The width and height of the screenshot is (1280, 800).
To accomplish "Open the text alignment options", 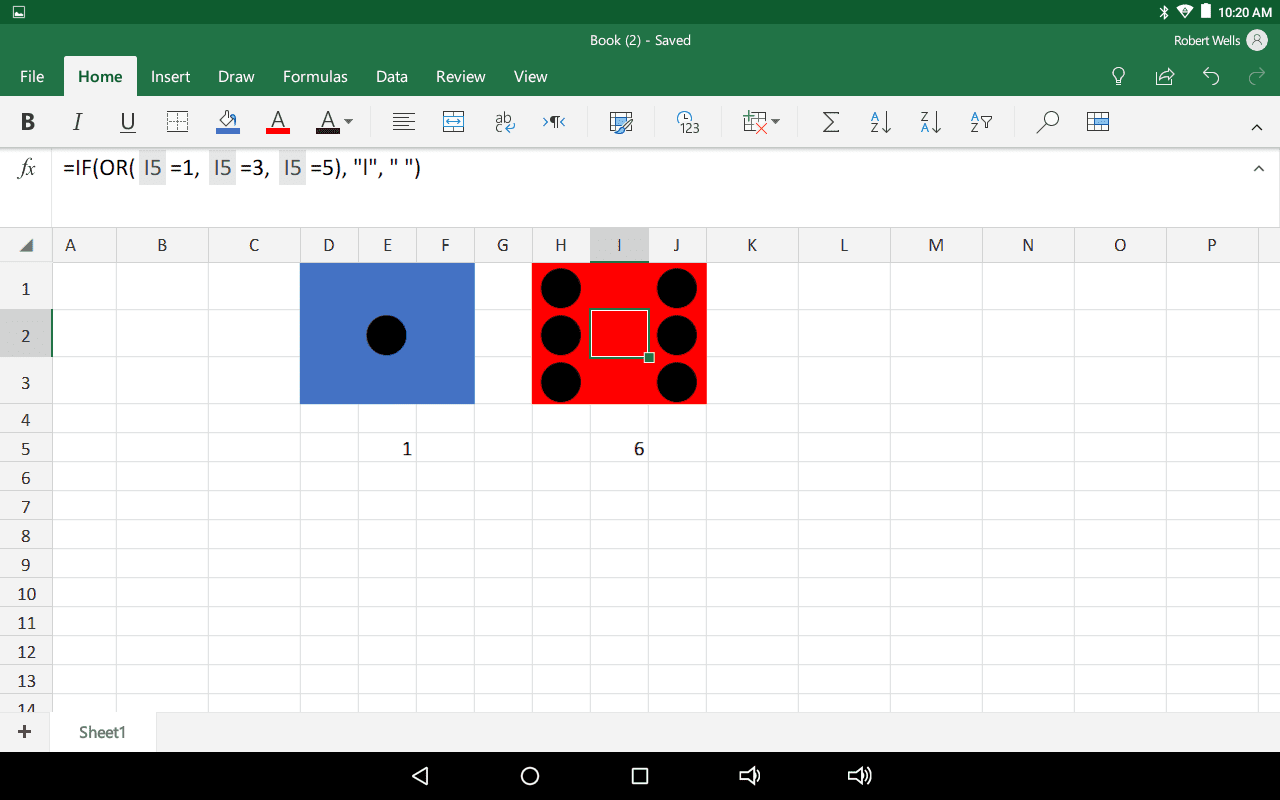I will point(404,122).
